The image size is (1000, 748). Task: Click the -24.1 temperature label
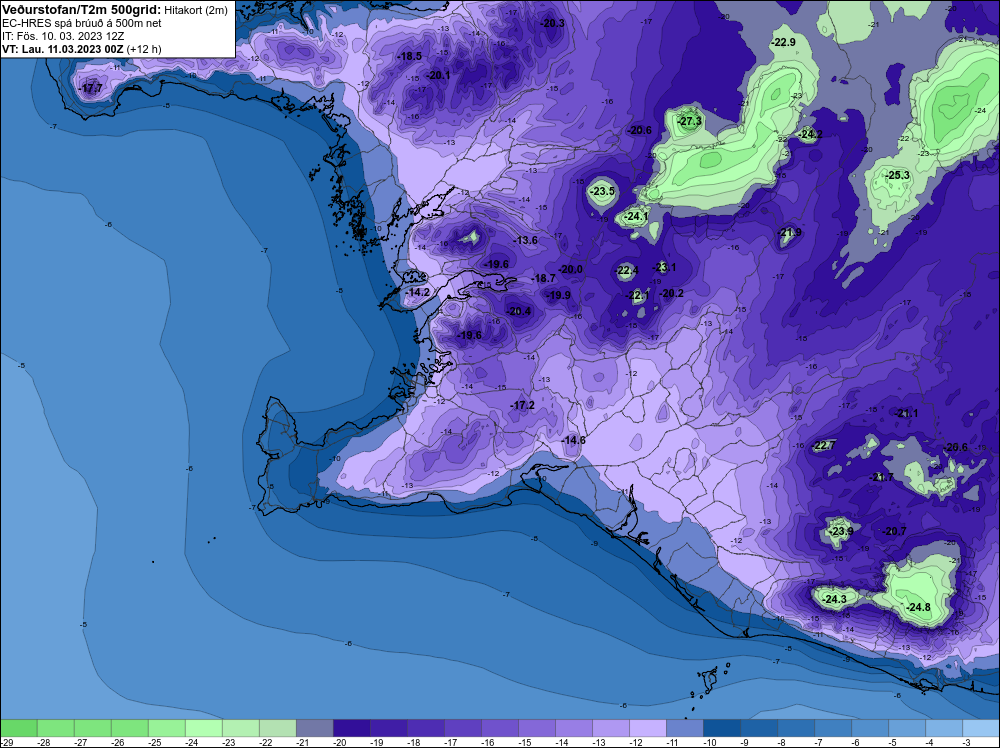636,217
